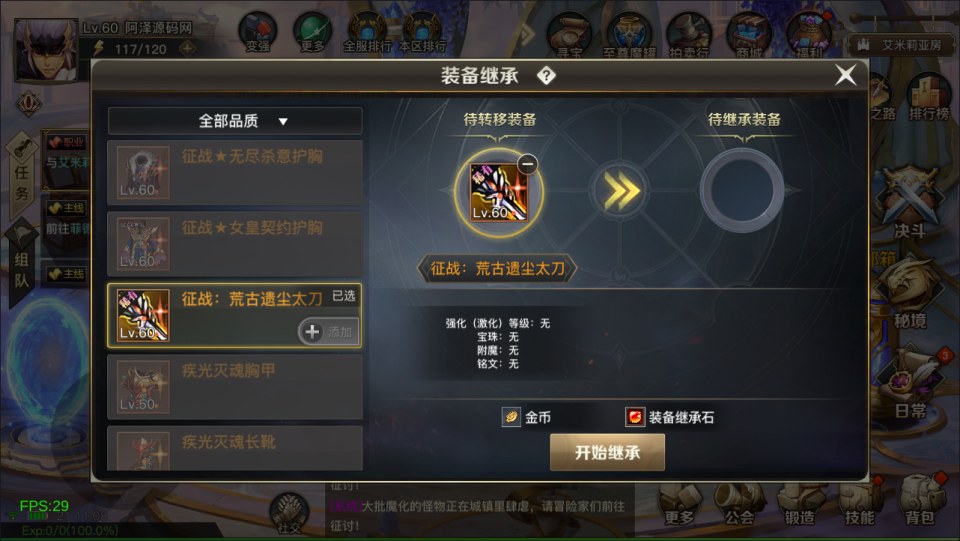Screen dimensions: 960x541
Task: Remove the selected weapon via minus icon
Action: [x=527, y=164]
